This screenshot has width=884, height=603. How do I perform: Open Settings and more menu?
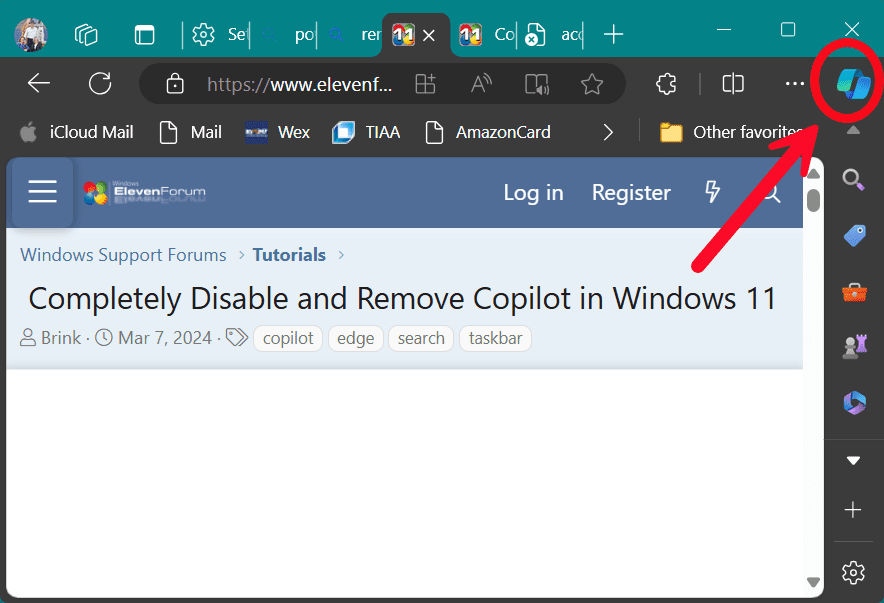tap(794, 84)
